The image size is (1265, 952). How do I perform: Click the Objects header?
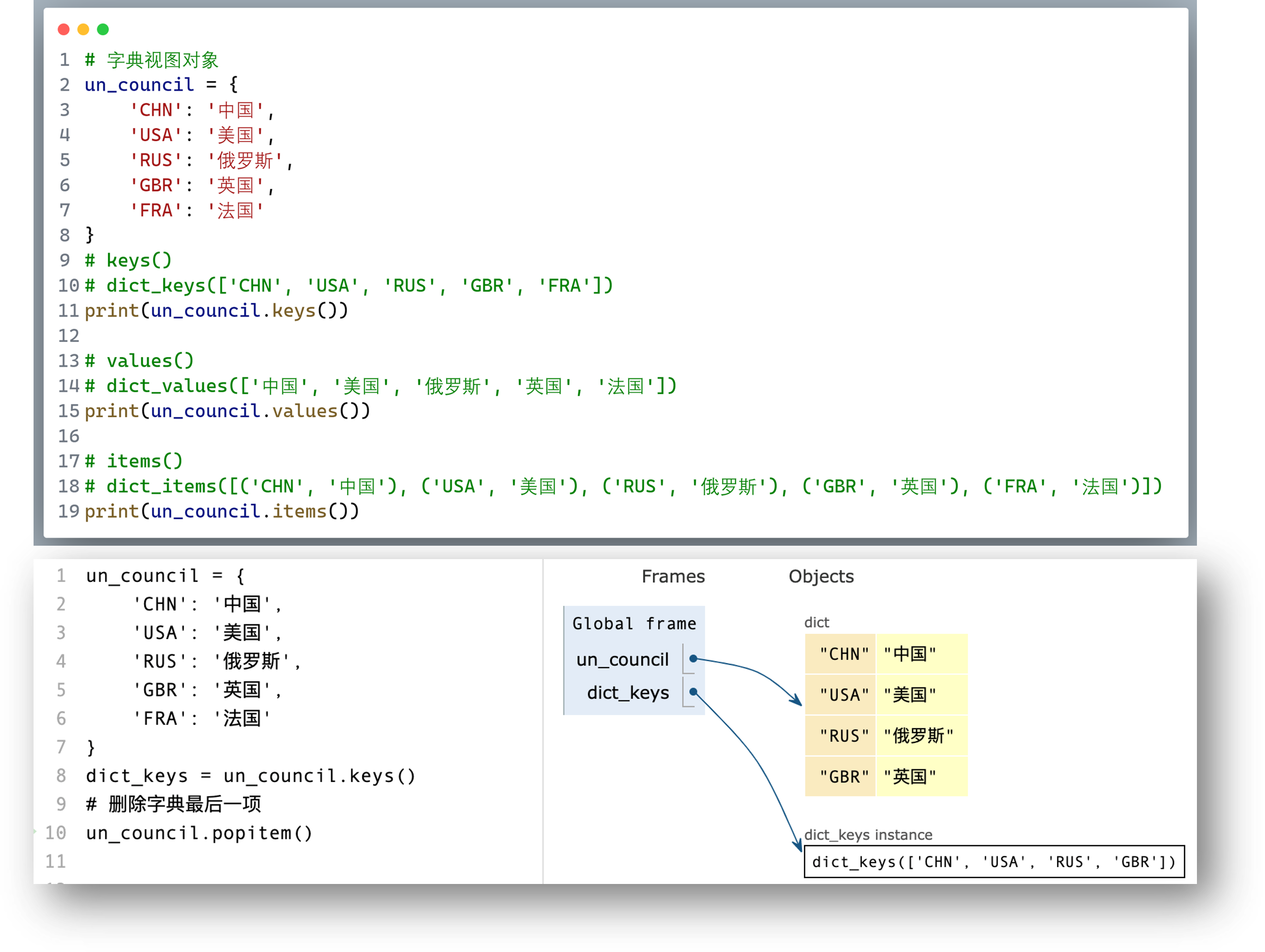[821, 576]
